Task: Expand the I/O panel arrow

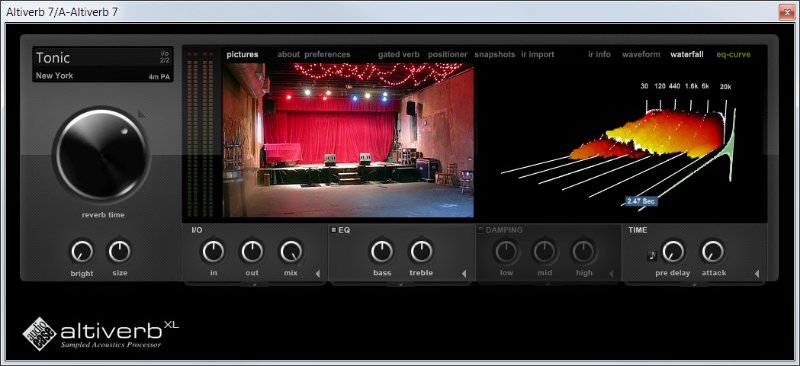Action: pos(317,274)
